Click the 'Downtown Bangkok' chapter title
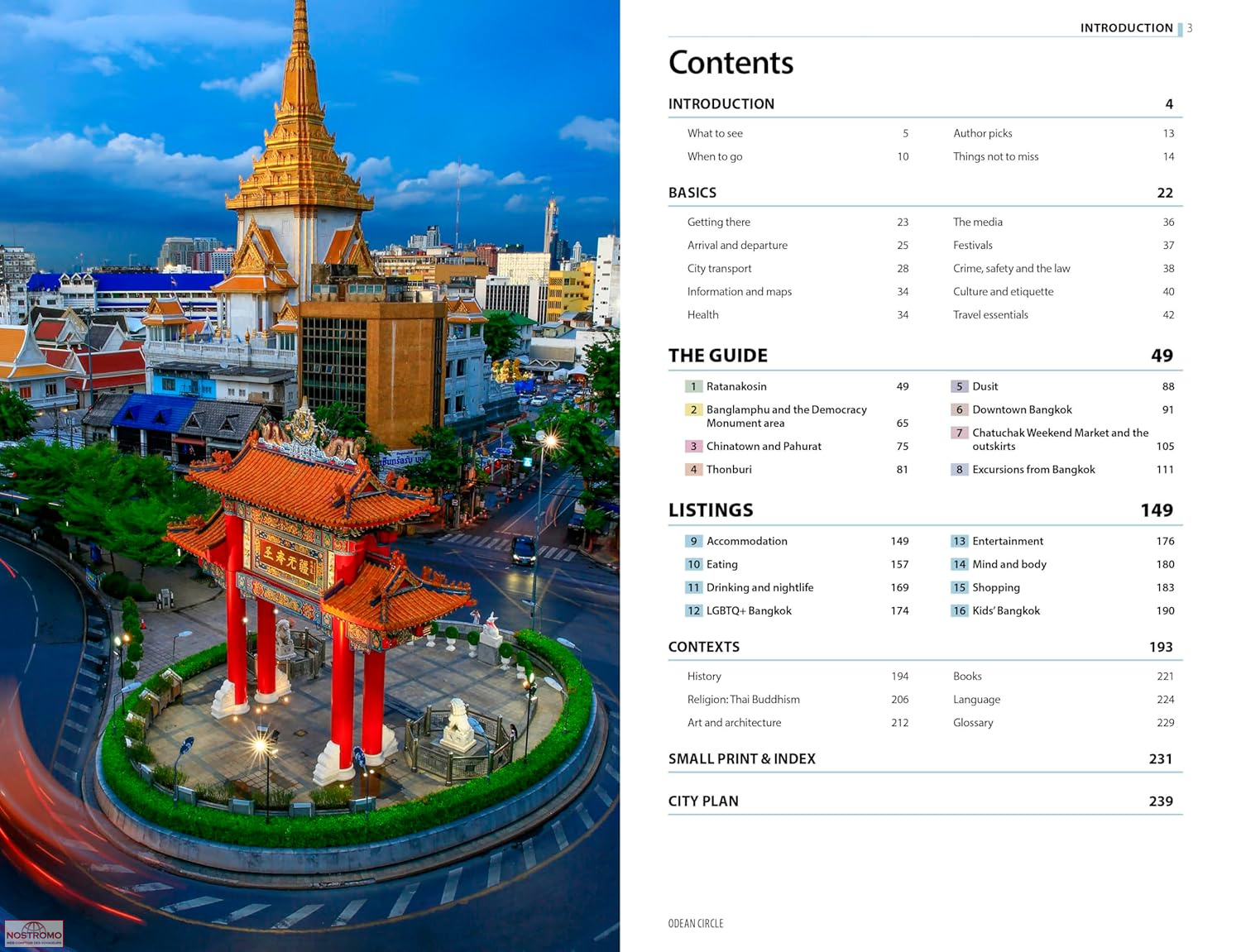 (1022, 409)
